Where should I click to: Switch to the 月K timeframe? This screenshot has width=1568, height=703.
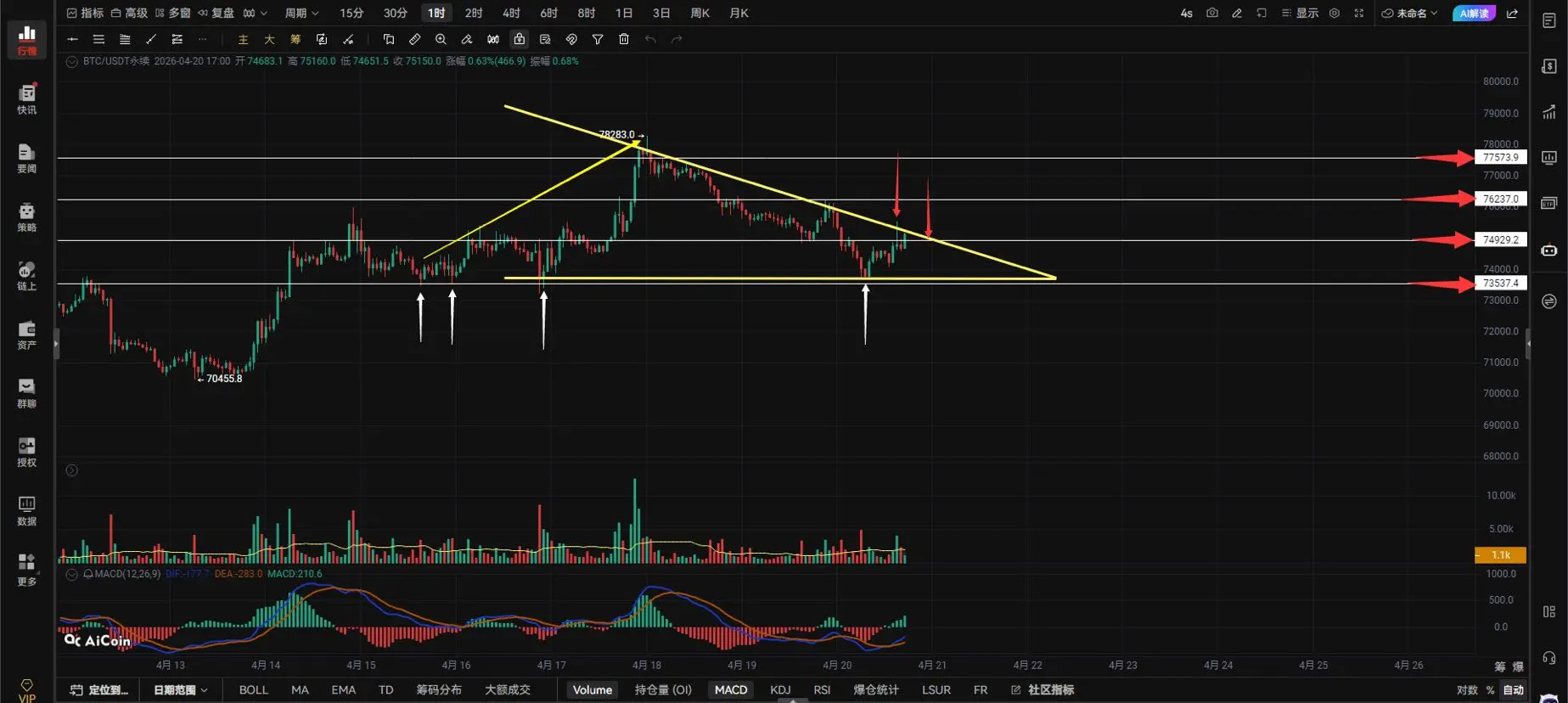[739, 13]
